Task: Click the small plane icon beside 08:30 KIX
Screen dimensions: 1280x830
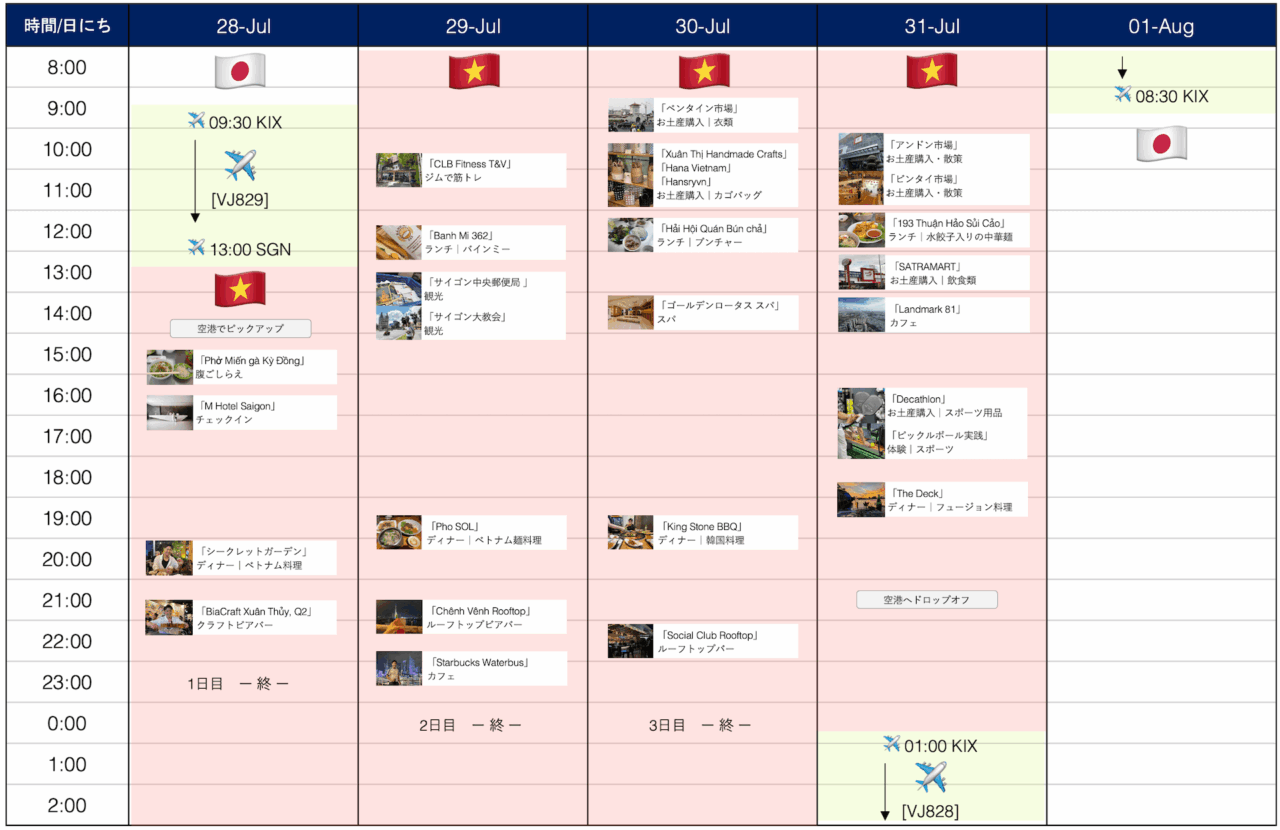Action: [1123, 96]
